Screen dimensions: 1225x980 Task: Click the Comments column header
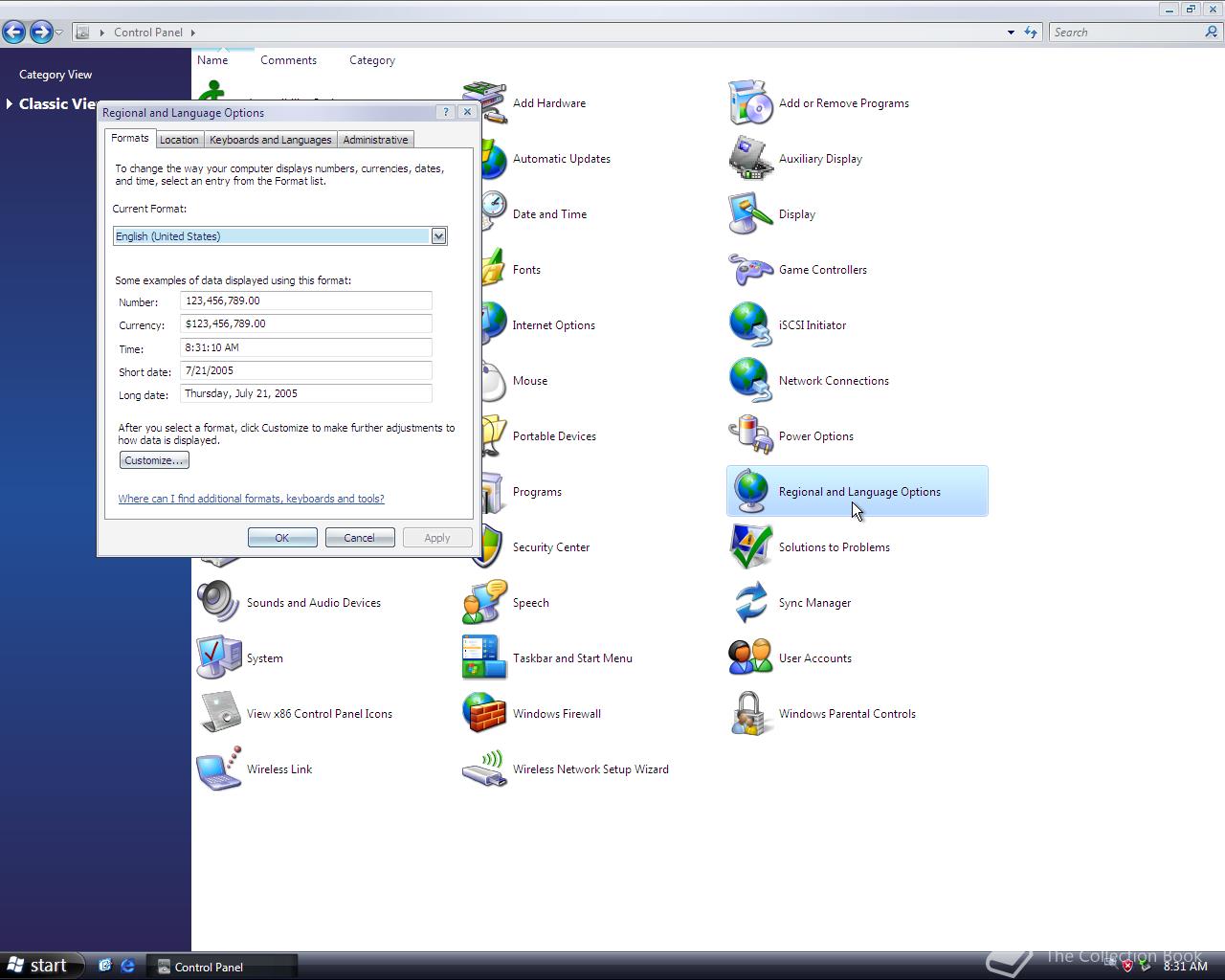[x=288, y=60]
